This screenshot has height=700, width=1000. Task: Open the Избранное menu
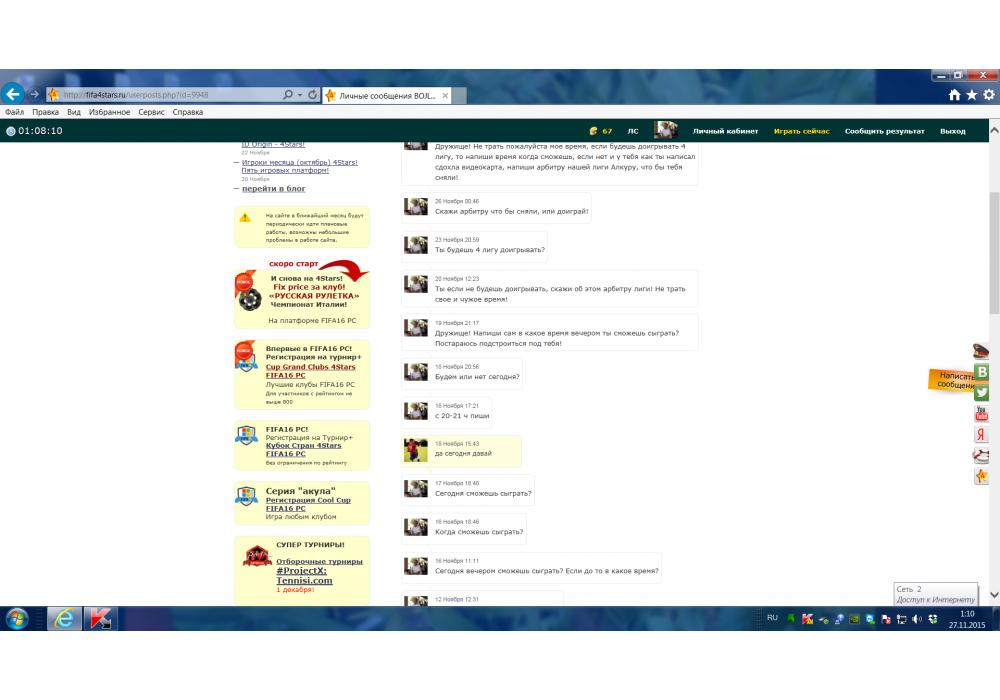point(109,113)
